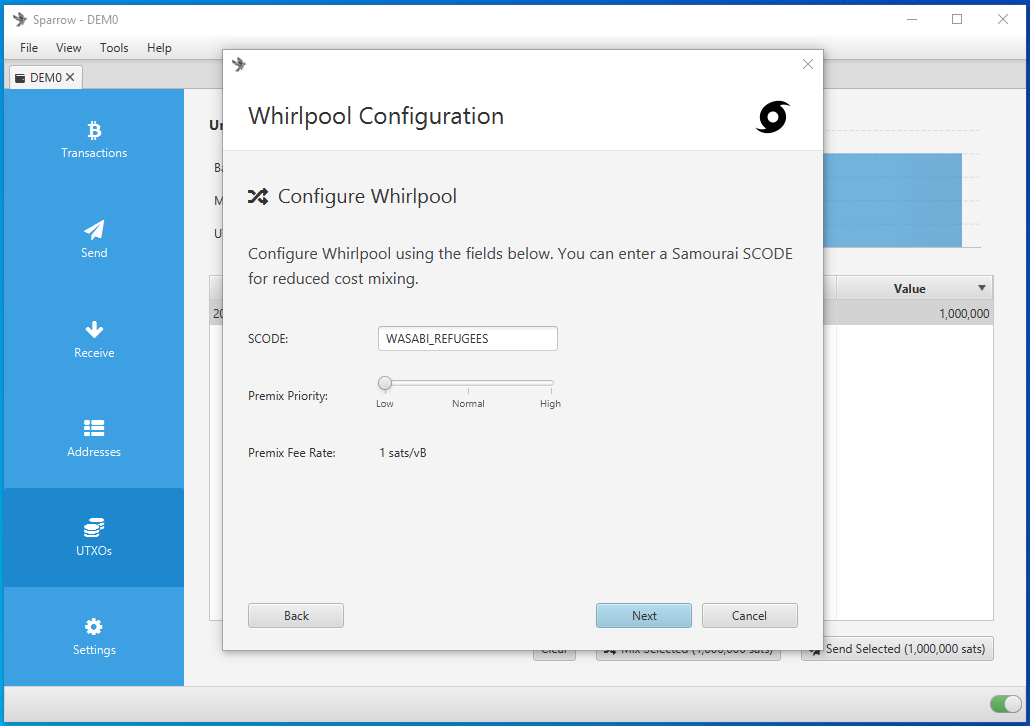The image size is (1030, 726).
Task: Open the Receive sidebar section
Action: click(94, 339)
